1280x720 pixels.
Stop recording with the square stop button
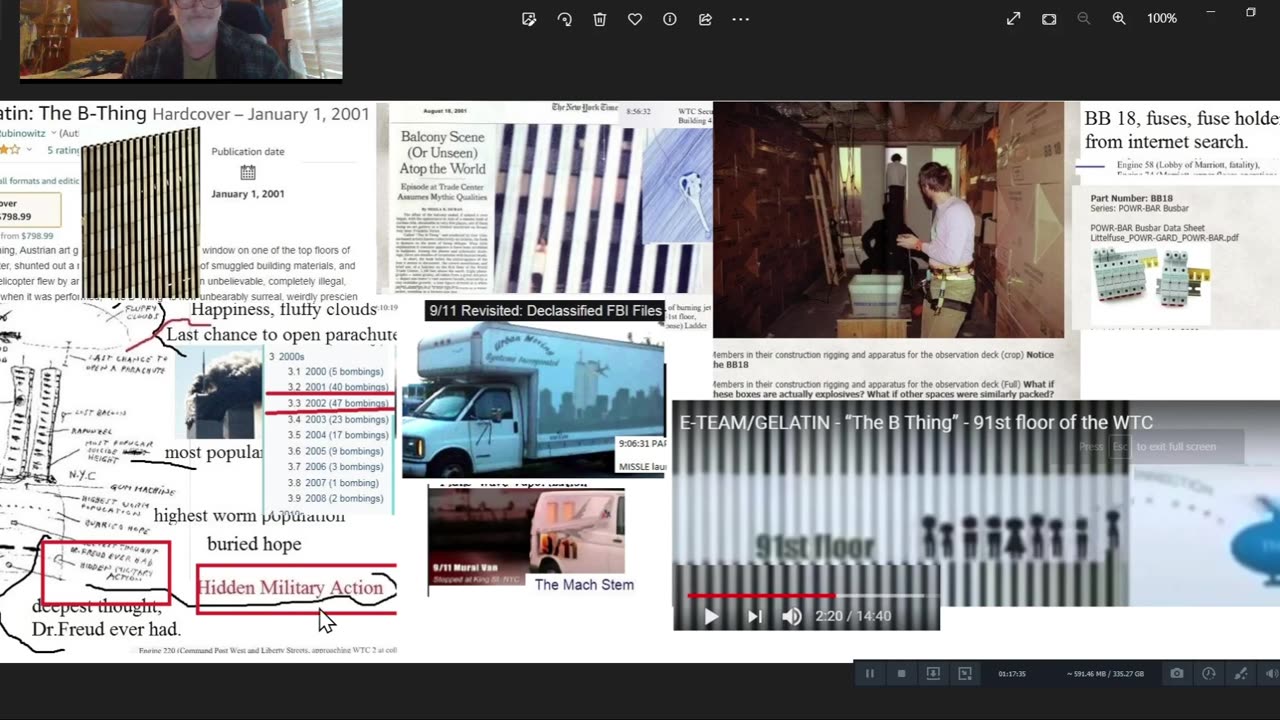pyautogui.click(x=901, y=674)
